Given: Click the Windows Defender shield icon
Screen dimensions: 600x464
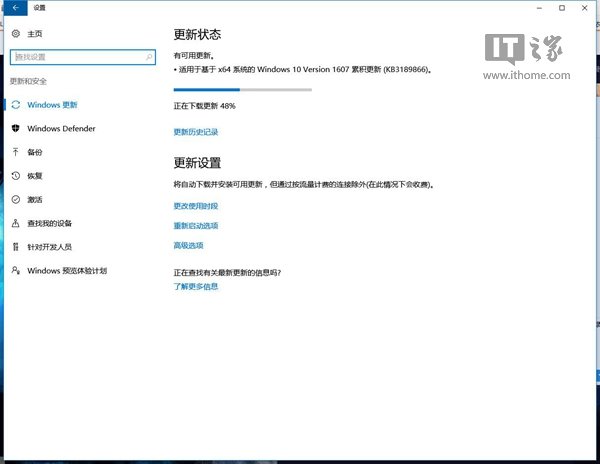Looking at the screenshot, I should (15, 129).
